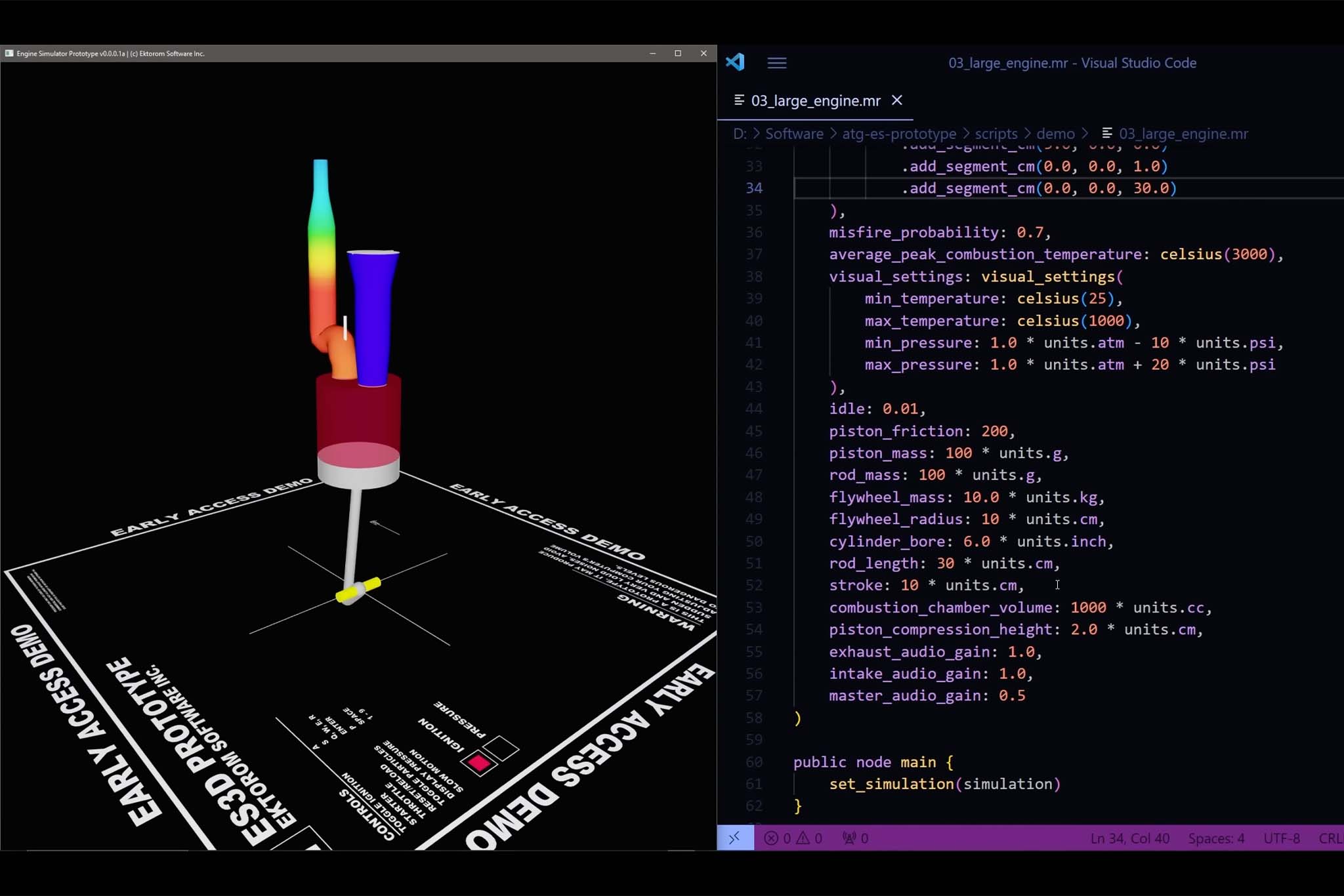Expand the atg-es-prototype breadcrumb
The image size is (1344, 896).
(898, 134)
